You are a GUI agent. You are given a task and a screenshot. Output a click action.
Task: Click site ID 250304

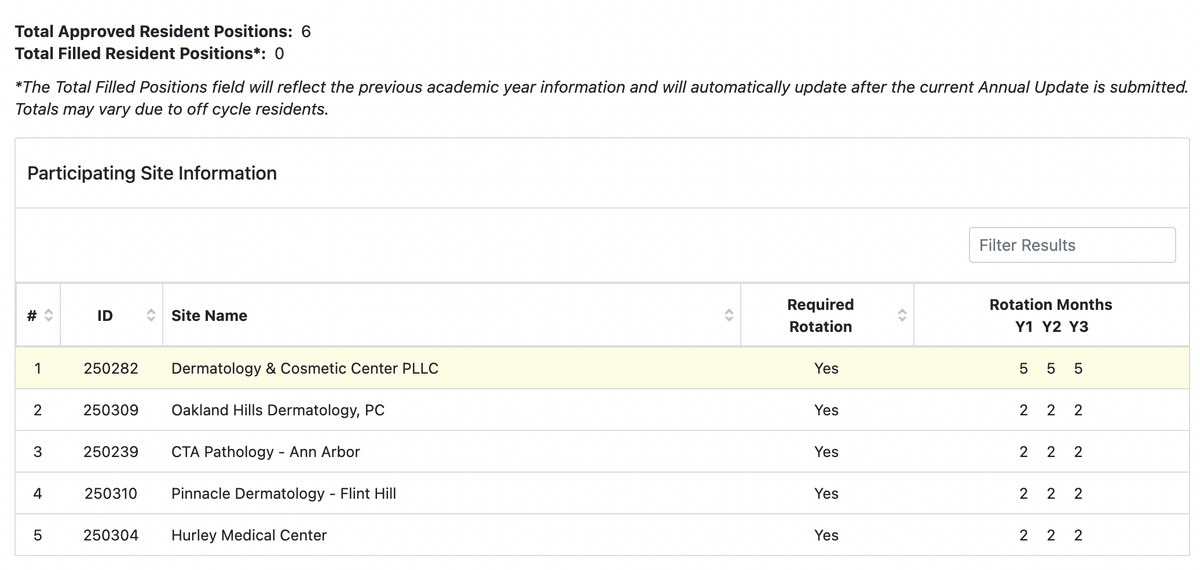point(111,535)
